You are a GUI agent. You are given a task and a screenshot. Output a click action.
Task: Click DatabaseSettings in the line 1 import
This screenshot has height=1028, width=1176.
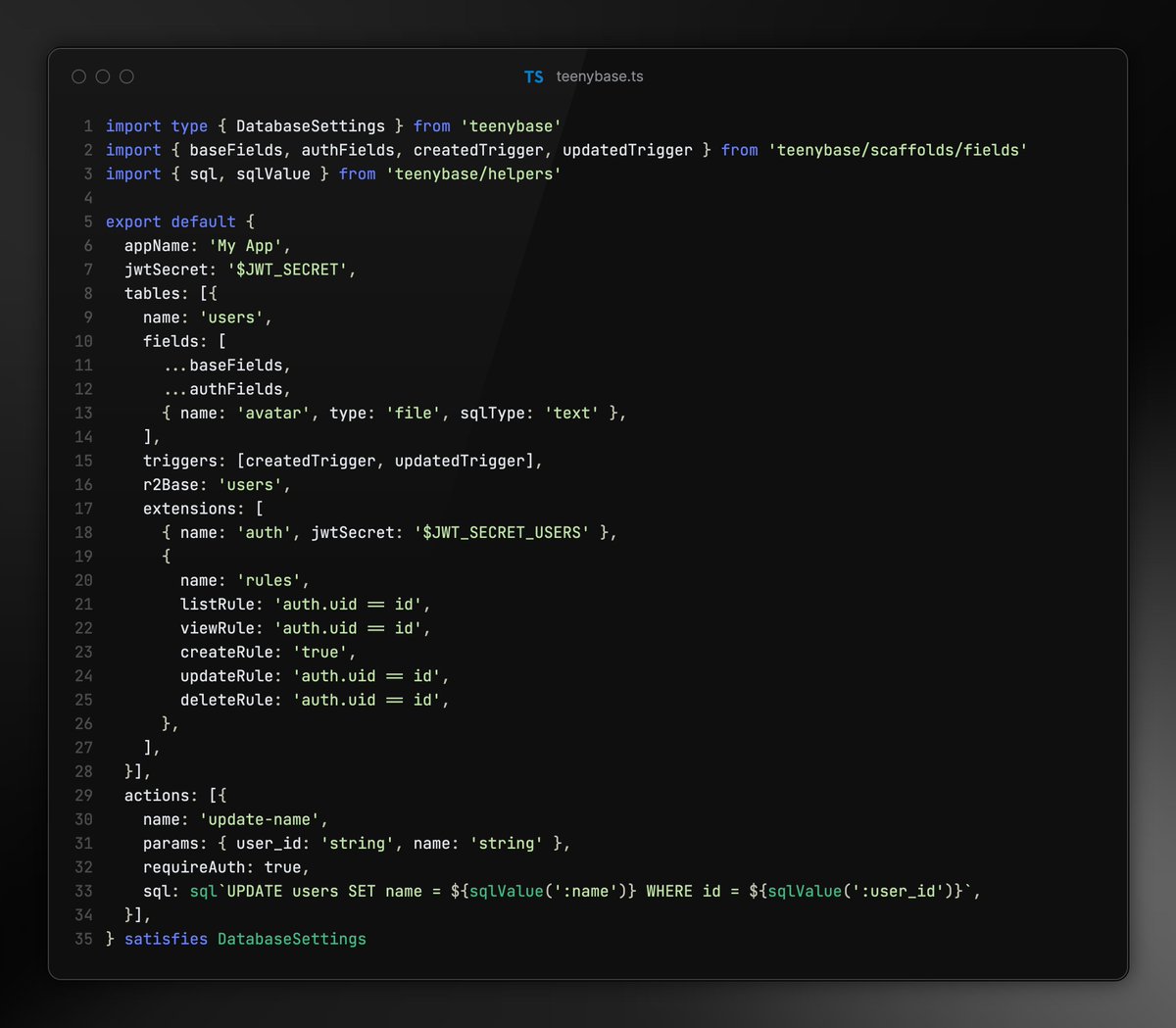311,126
